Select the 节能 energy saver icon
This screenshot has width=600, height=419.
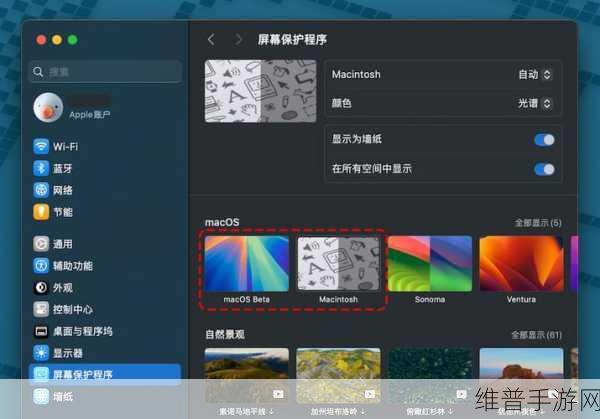(41, 212)
